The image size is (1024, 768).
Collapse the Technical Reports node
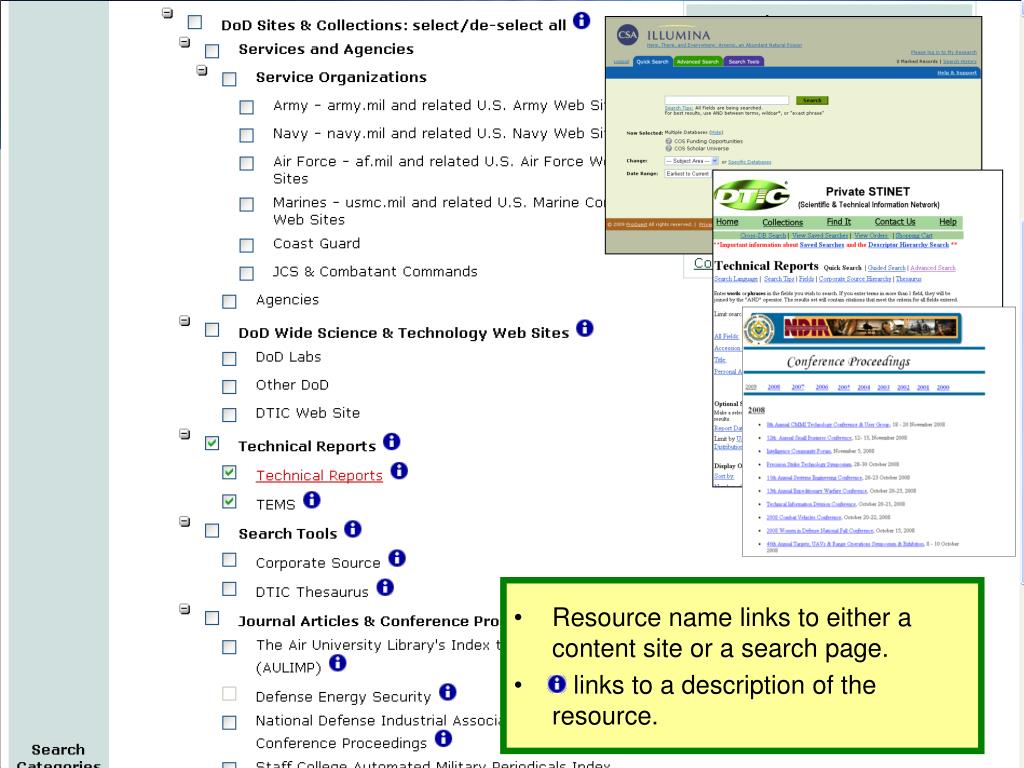(185, 434)
